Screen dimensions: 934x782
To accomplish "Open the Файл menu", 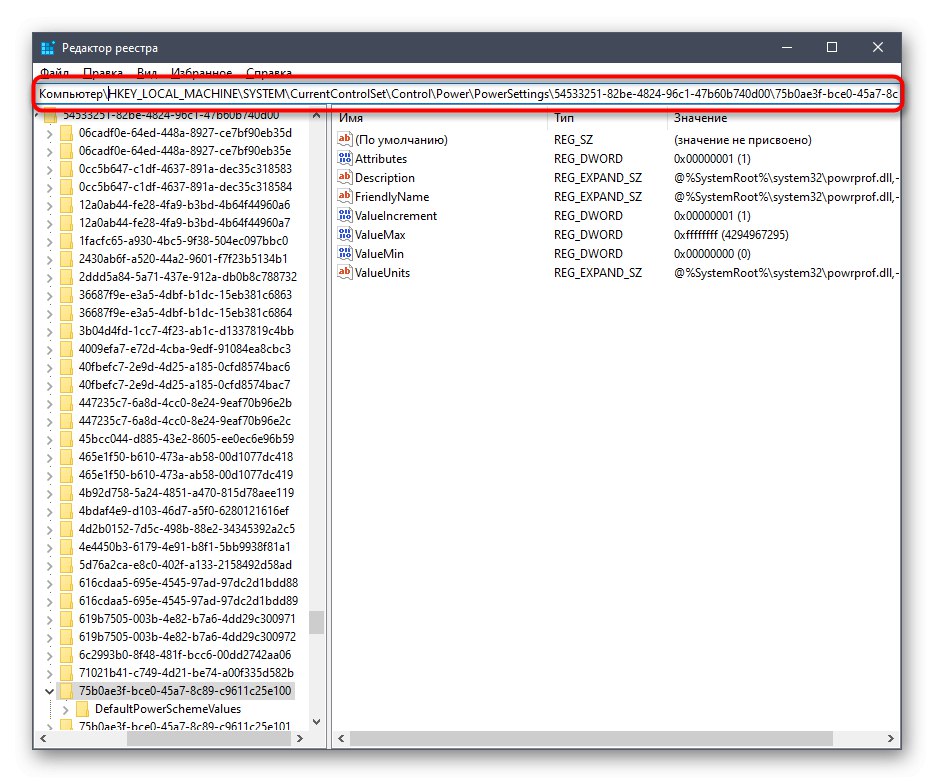I will pos(54,73).
